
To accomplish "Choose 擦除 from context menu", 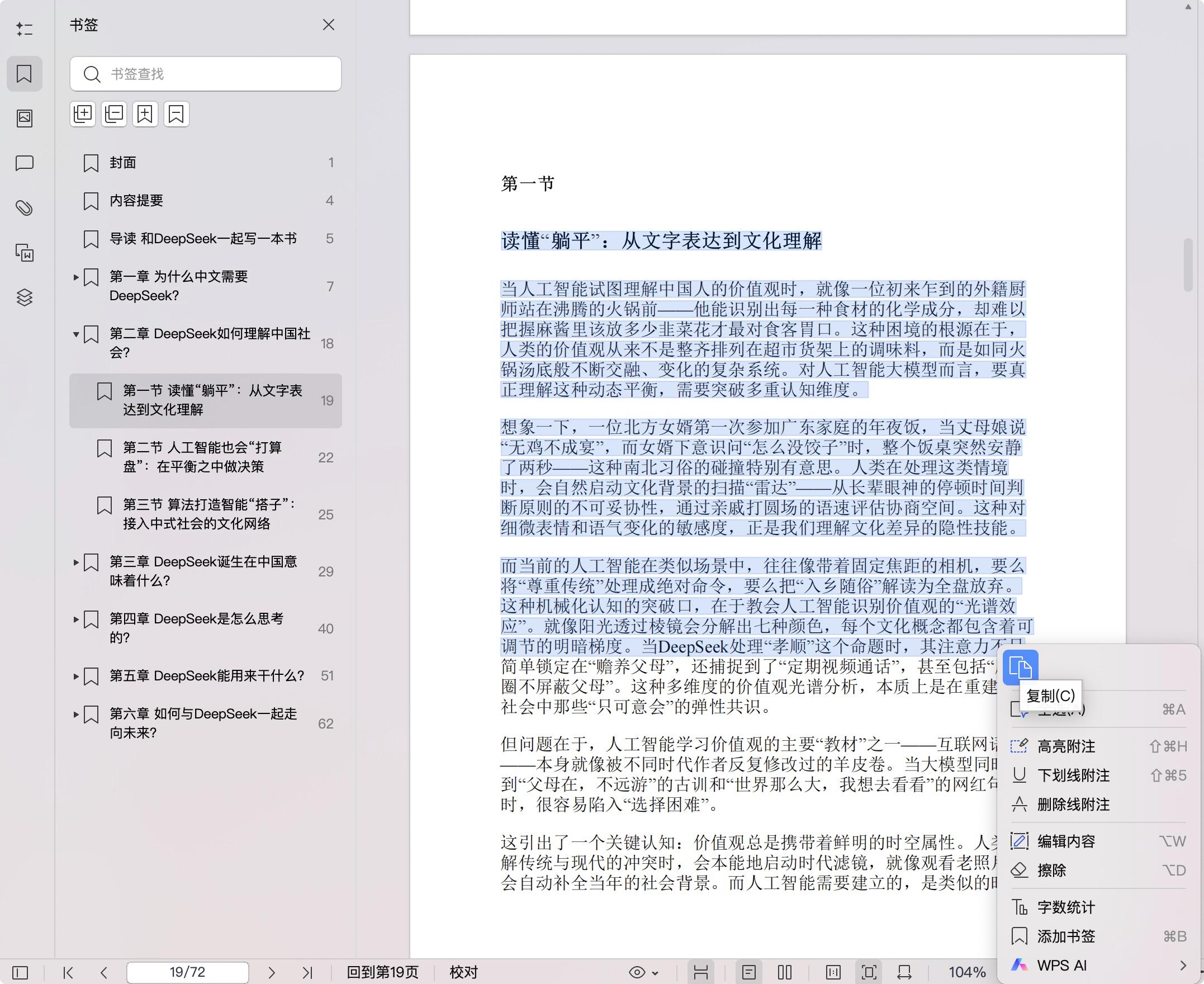I will (x=1098, y=870).
